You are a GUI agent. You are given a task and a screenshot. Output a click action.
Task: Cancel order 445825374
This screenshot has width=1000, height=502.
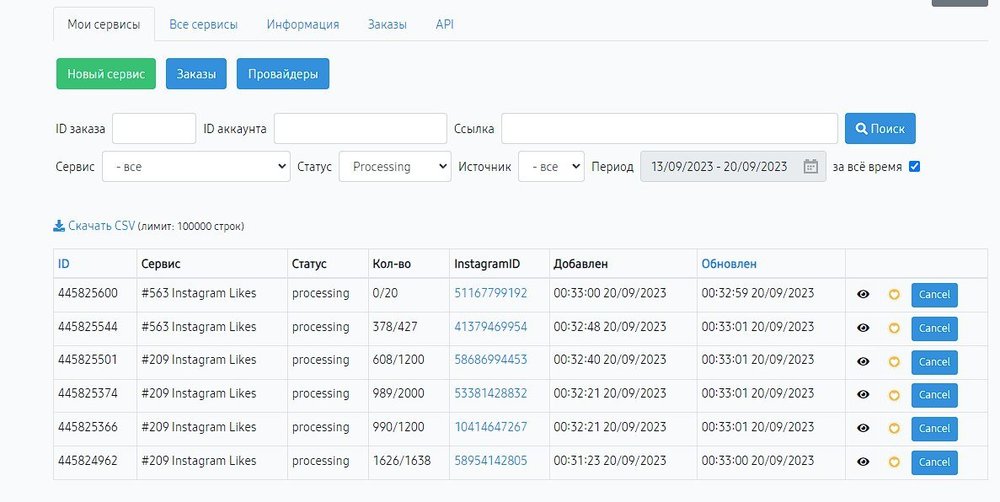tap(934, 395)
